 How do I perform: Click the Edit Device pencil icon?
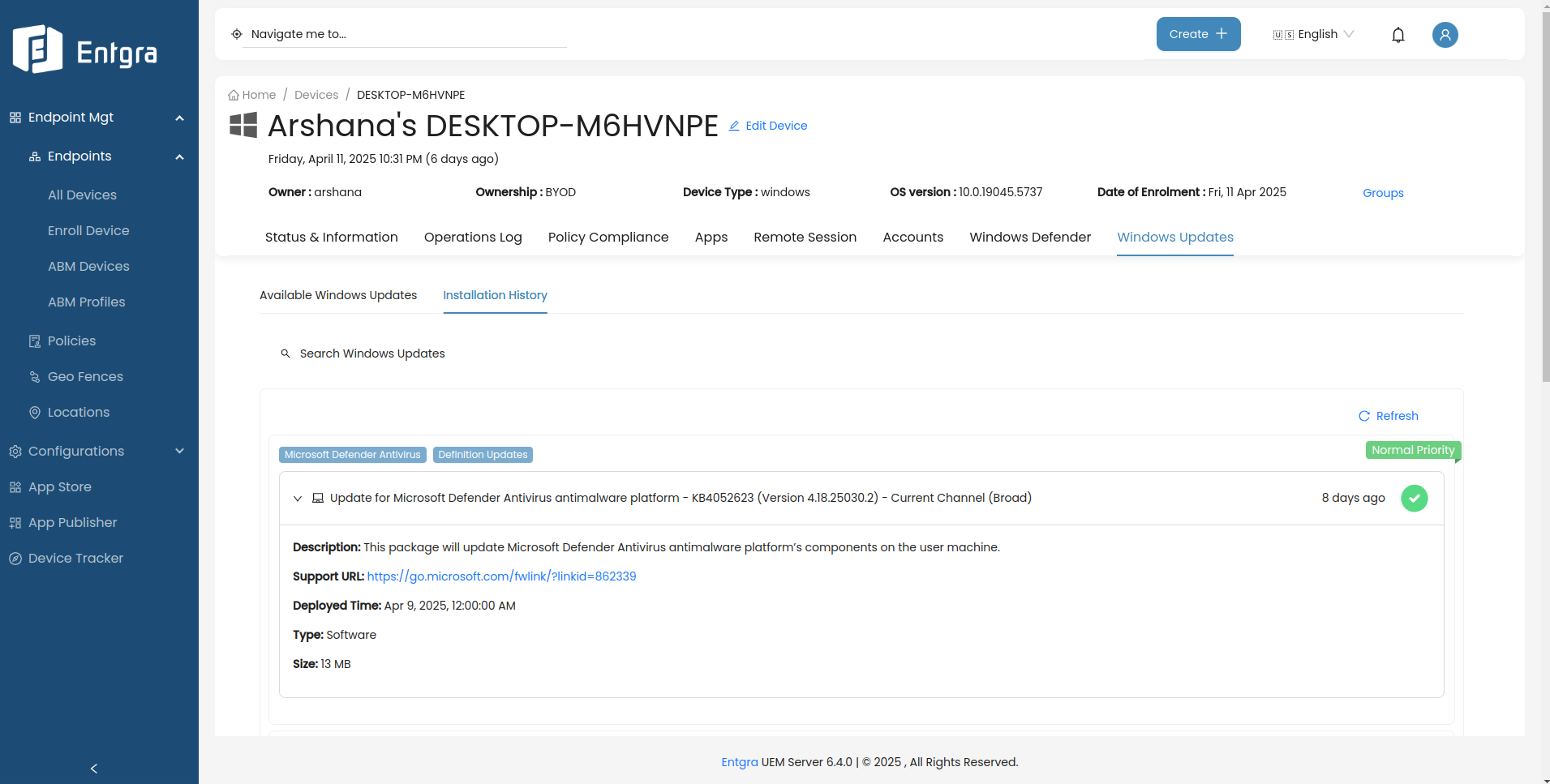[x=734, y=126]
